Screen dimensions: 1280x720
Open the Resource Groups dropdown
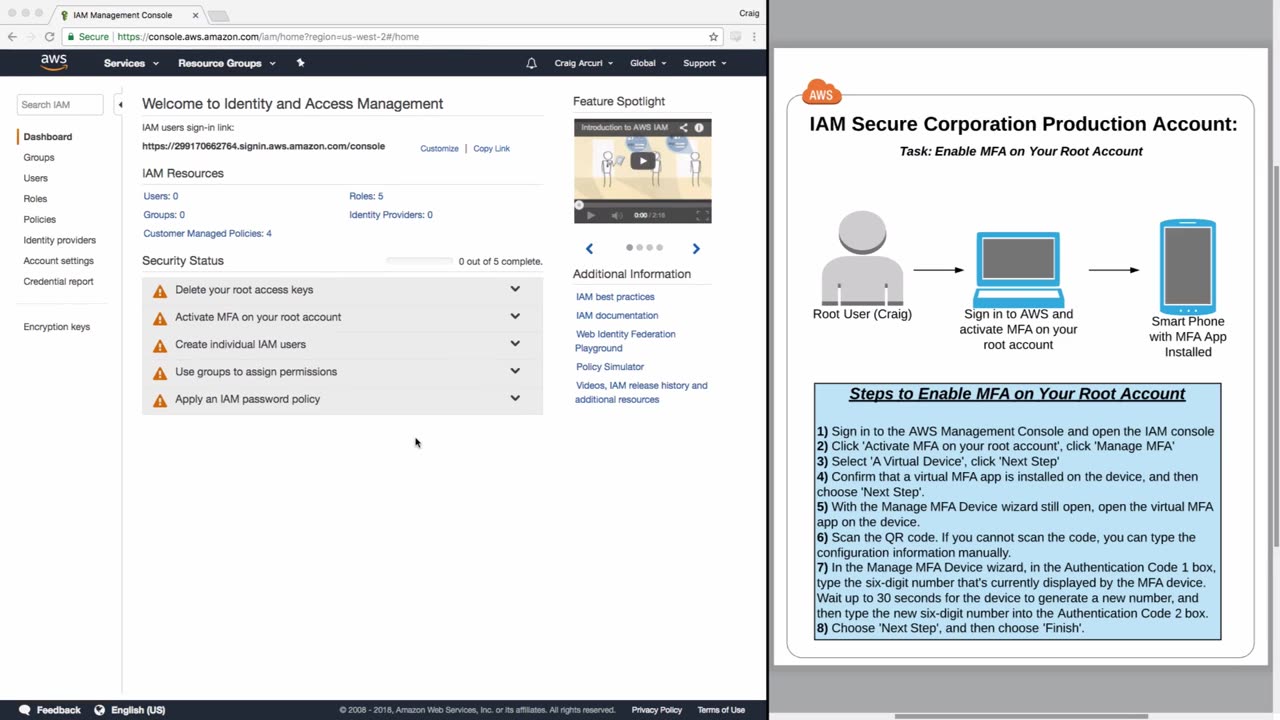point(226,63)
